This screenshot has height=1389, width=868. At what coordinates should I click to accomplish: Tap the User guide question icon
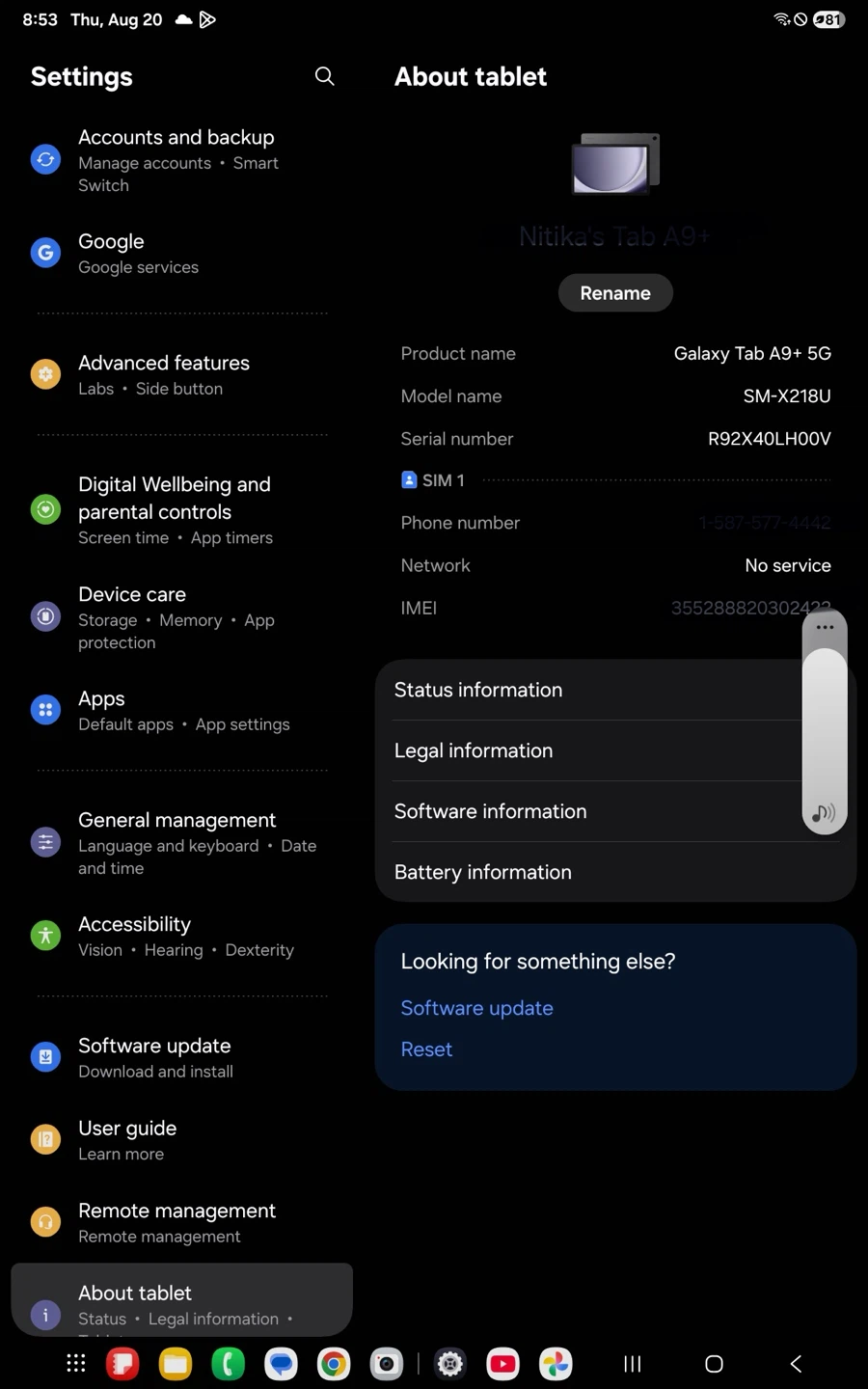point(45,1139)
